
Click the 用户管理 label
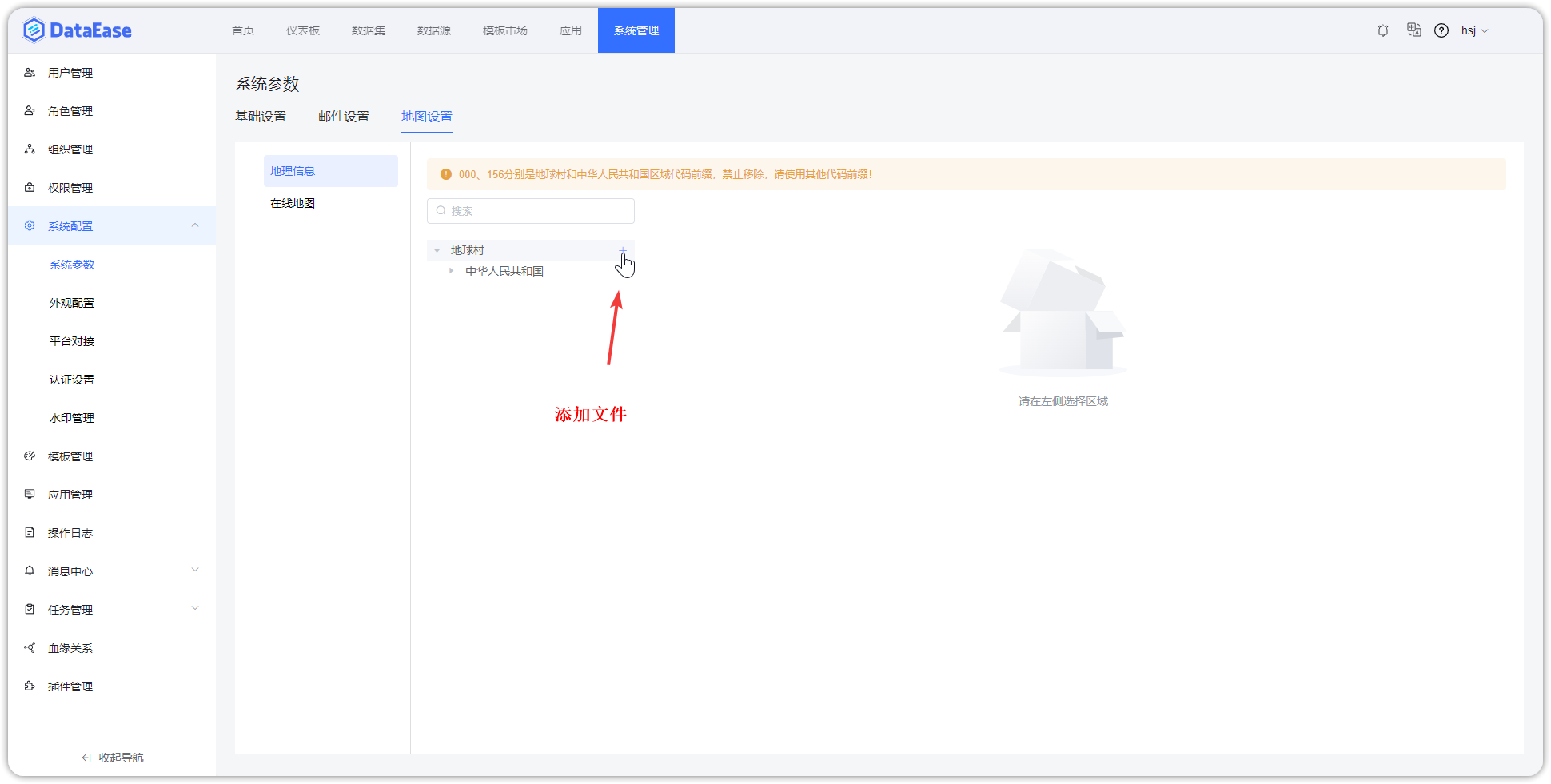point(70,73)
